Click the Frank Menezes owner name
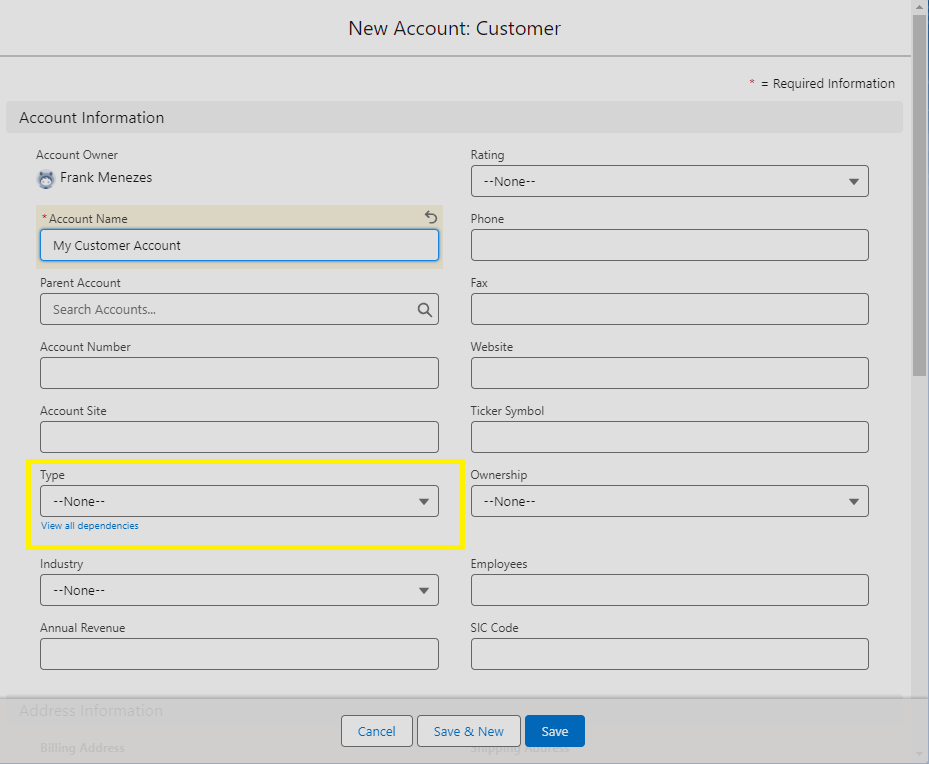 106,178
